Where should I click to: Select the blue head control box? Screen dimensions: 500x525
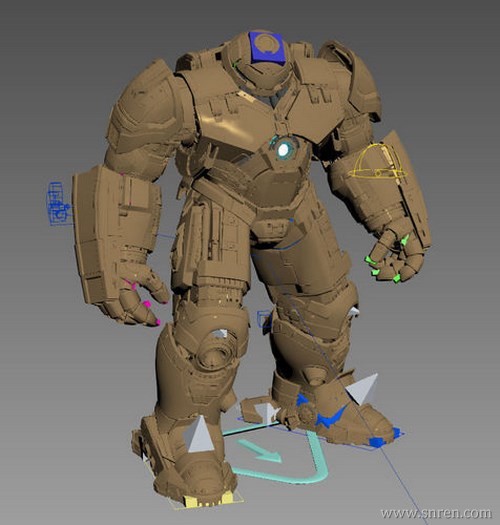[267, 48]
